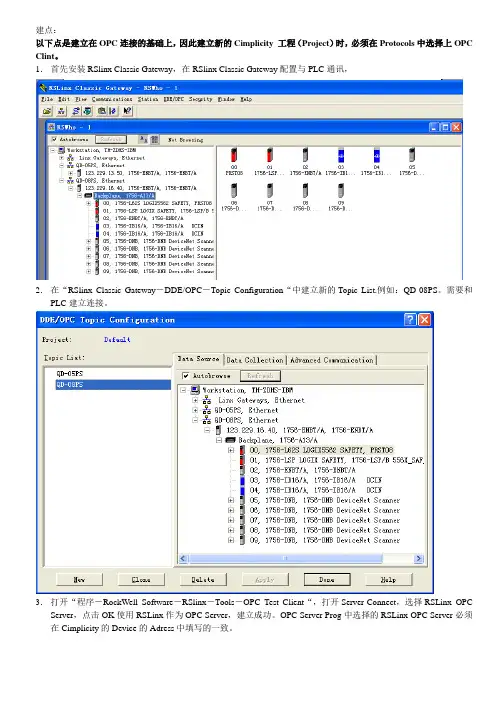
Task: Toggle Autobrowse checkbox in Topic Configuration dialog
Action: [x=186, y=376]
